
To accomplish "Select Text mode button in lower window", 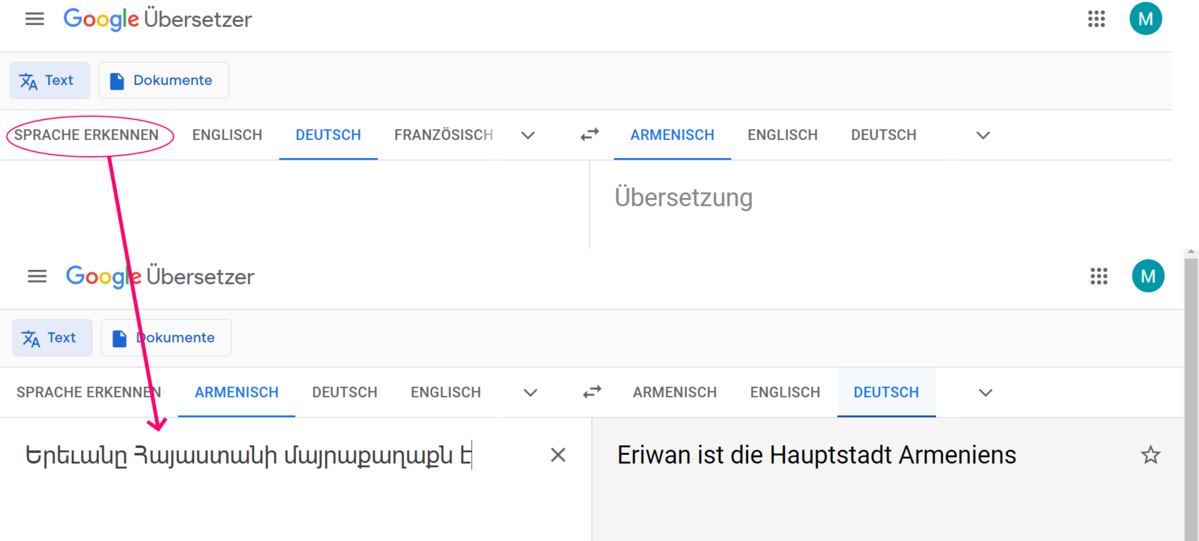I will [x=52, y=337].
